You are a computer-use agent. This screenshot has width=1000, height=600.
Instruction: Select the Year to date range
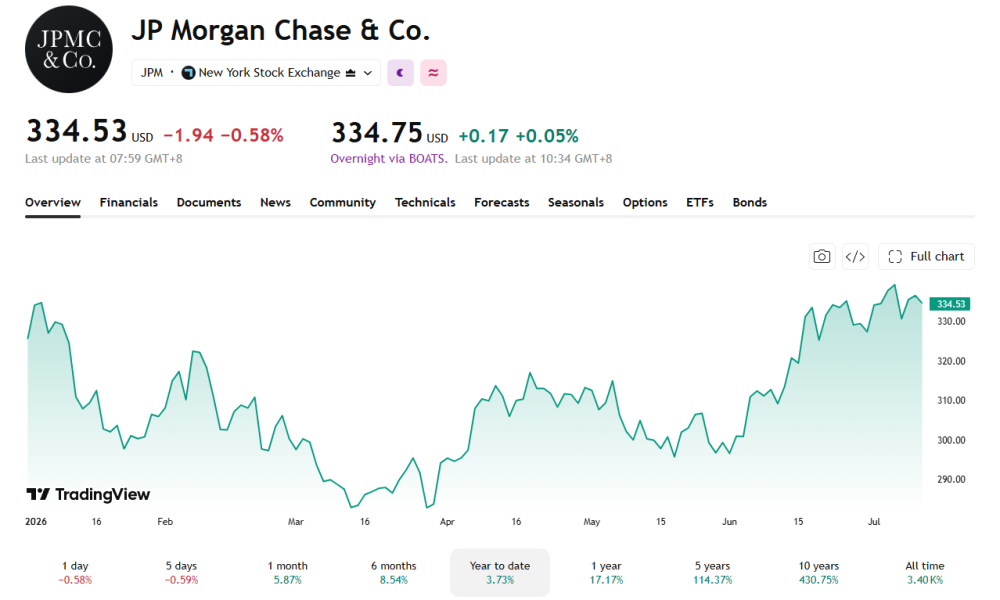click(500, 573)
